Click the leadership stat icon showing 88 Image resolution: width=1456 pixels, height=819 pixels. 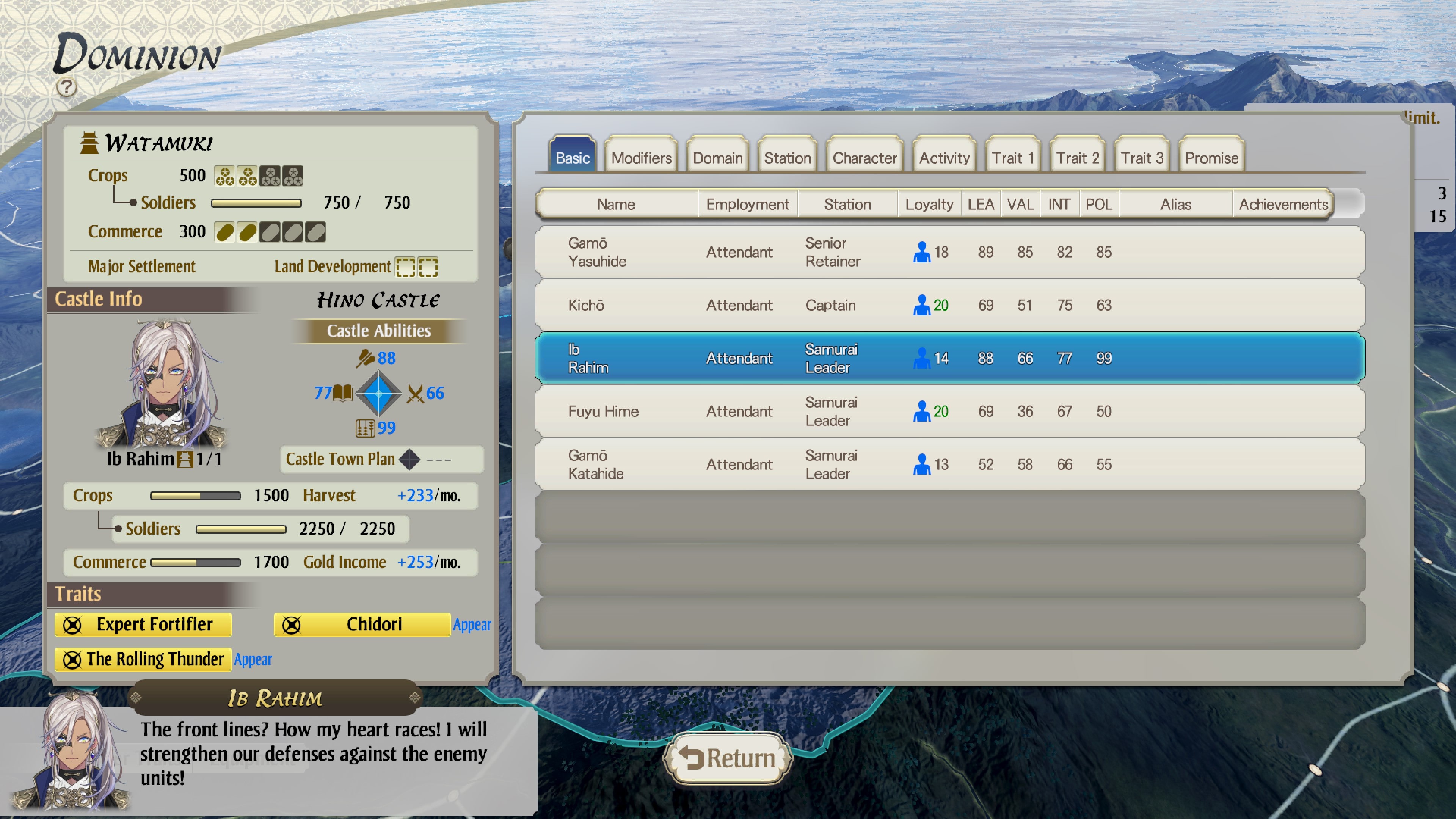click(x=365, y=358)
